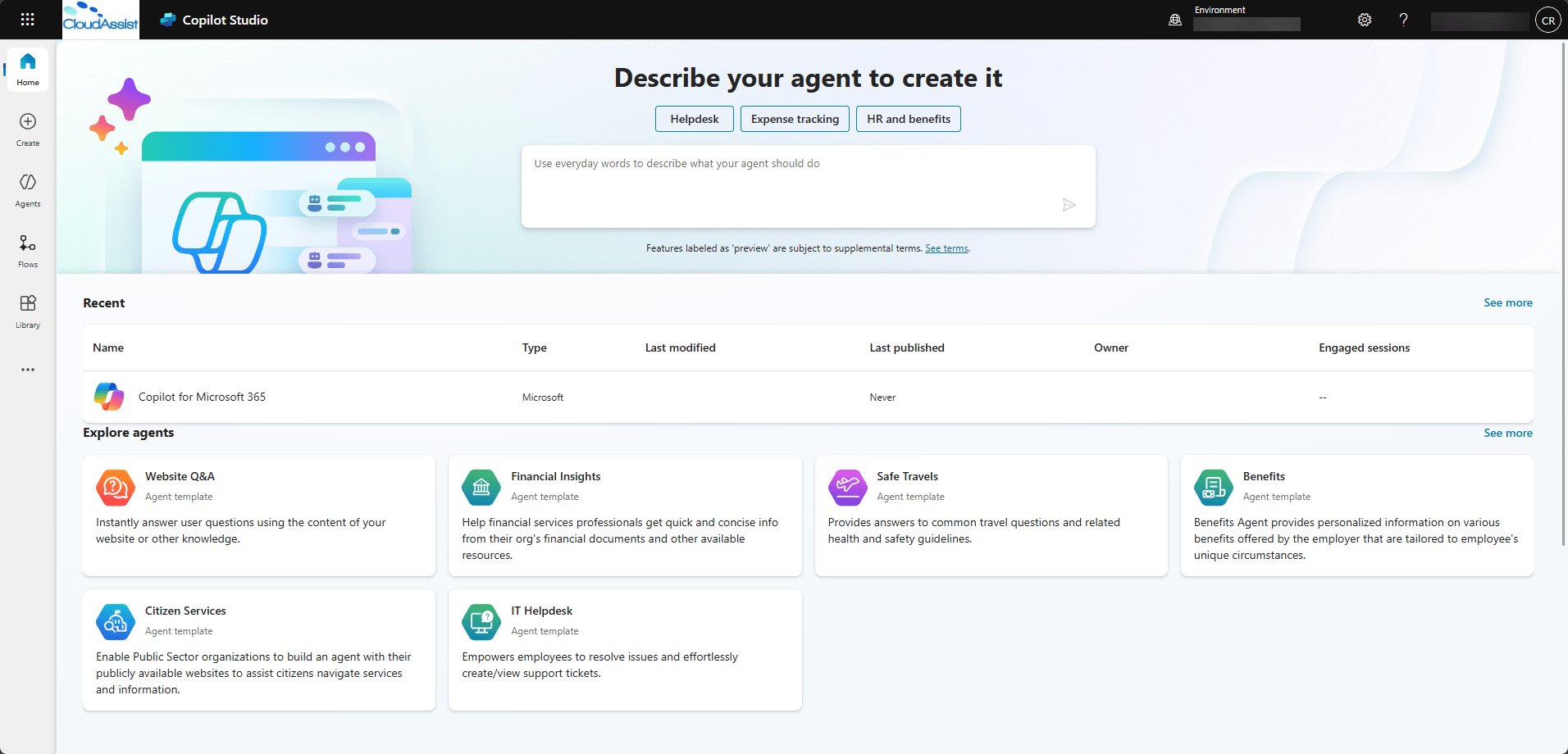Open the Benefits template card

click(x=1357, y=516)
